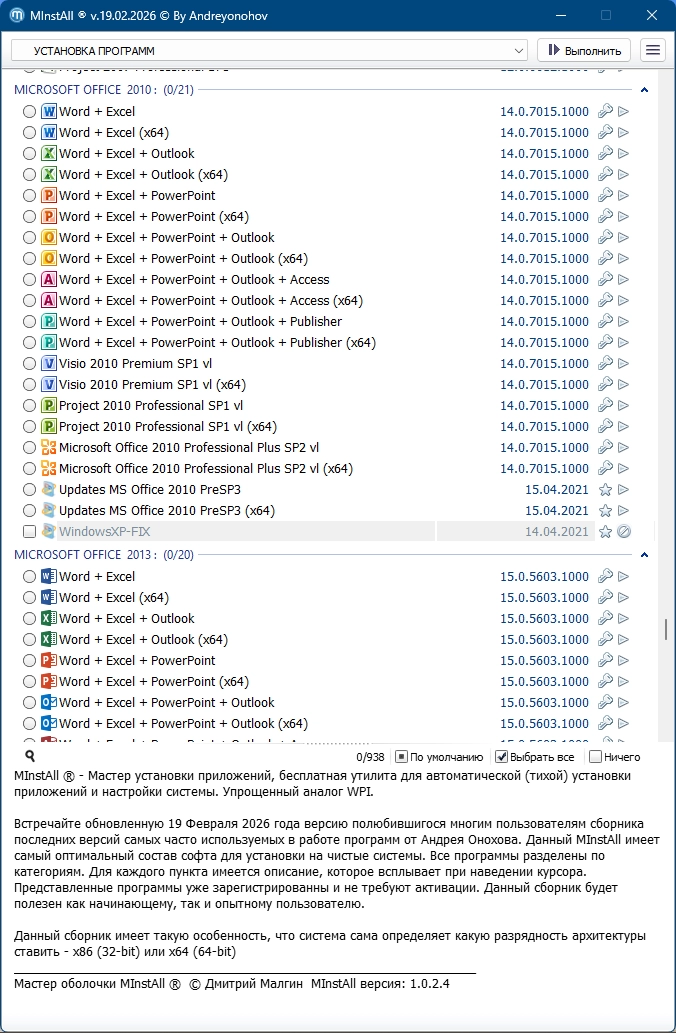Select radio for Office 2010 Word + Excel + Outlook (x64)
Viewport: 676px width, 1033px height.
29,175
